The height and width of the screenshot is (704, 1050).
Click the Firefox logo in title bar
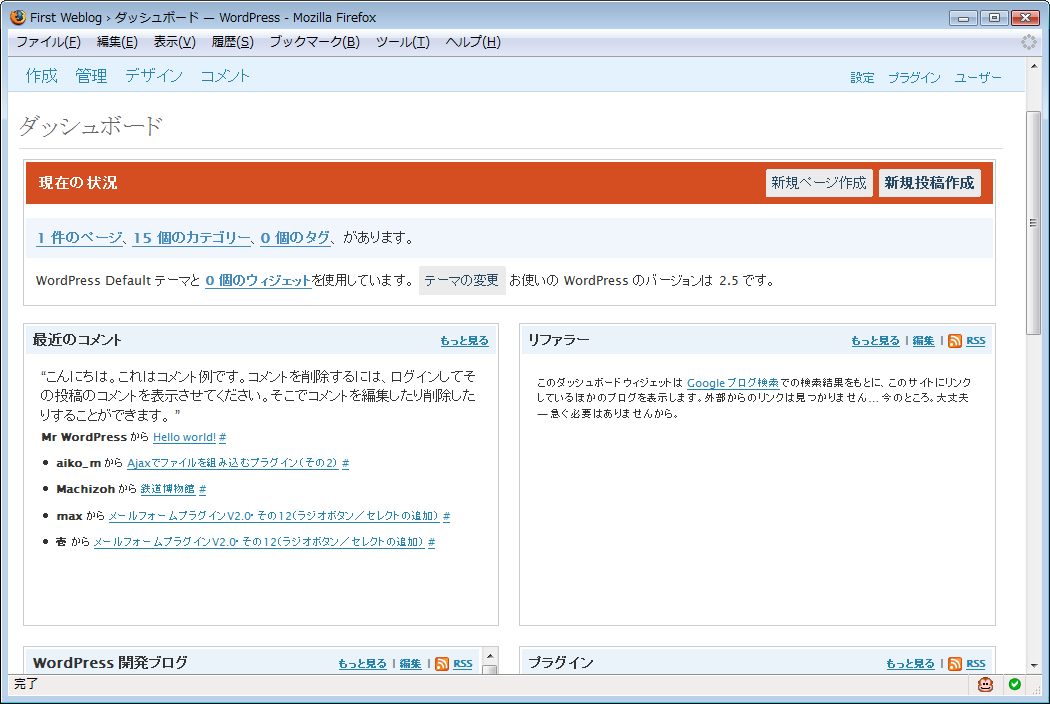click(x=18, y=17)
